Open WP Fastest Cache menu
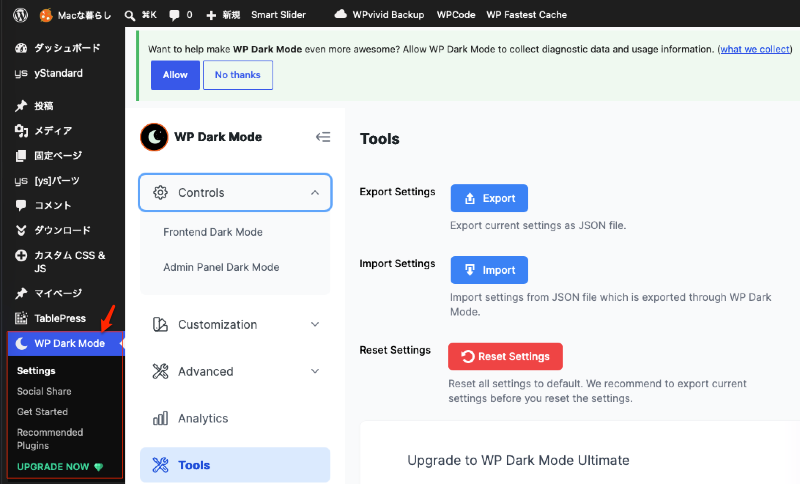 pos(526,15)
